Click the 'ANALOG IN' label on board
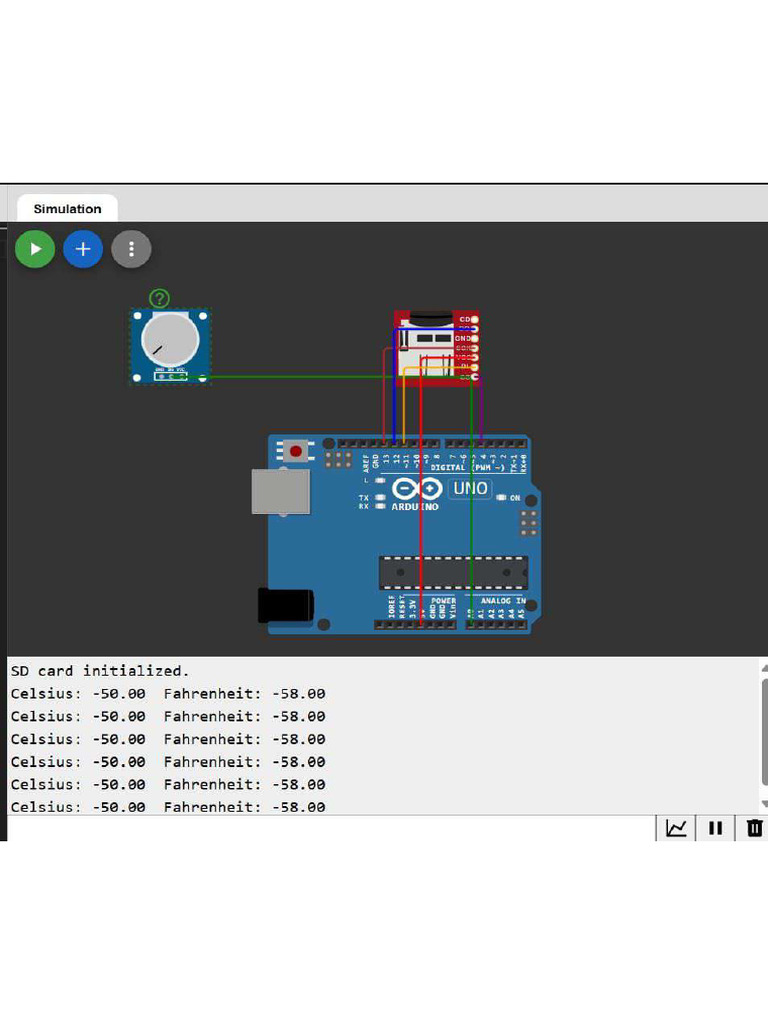 point(503,600)
